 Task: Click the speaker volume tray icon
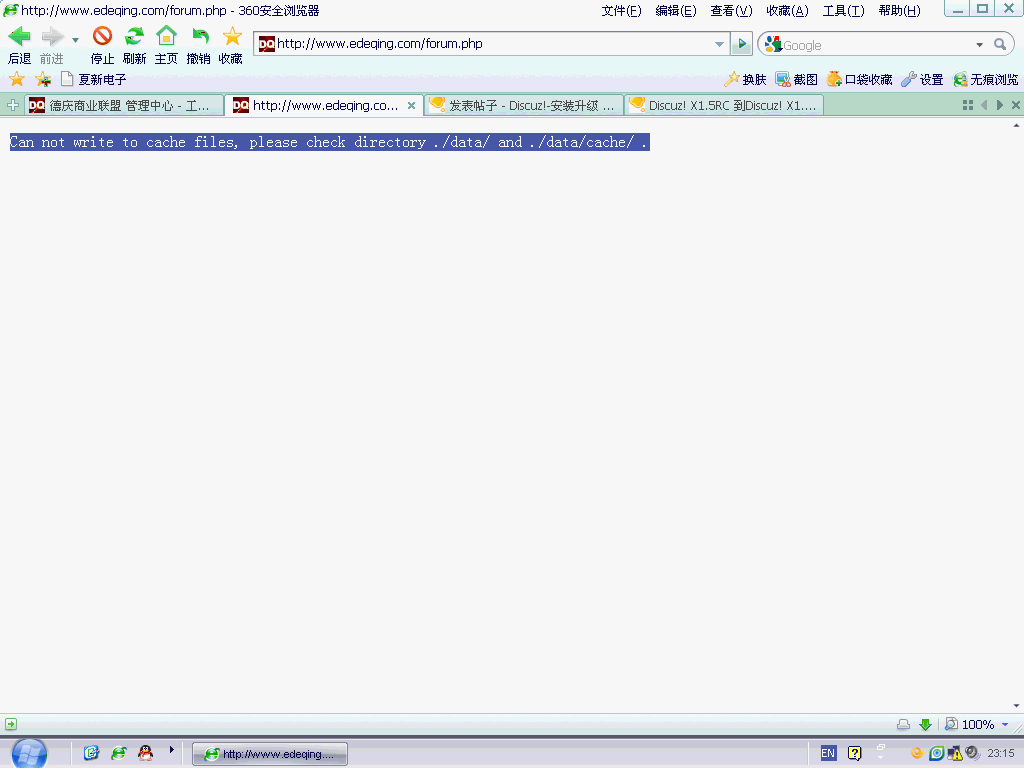tap(972, 753)
